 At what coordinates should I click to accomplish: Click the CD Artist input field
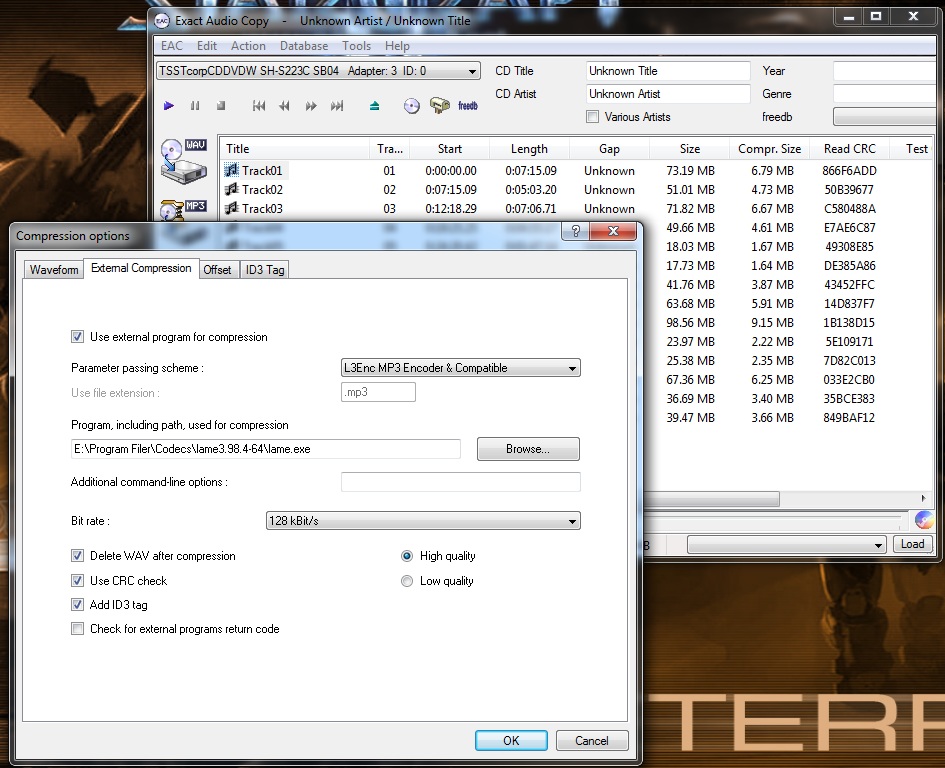coord(668,94)
